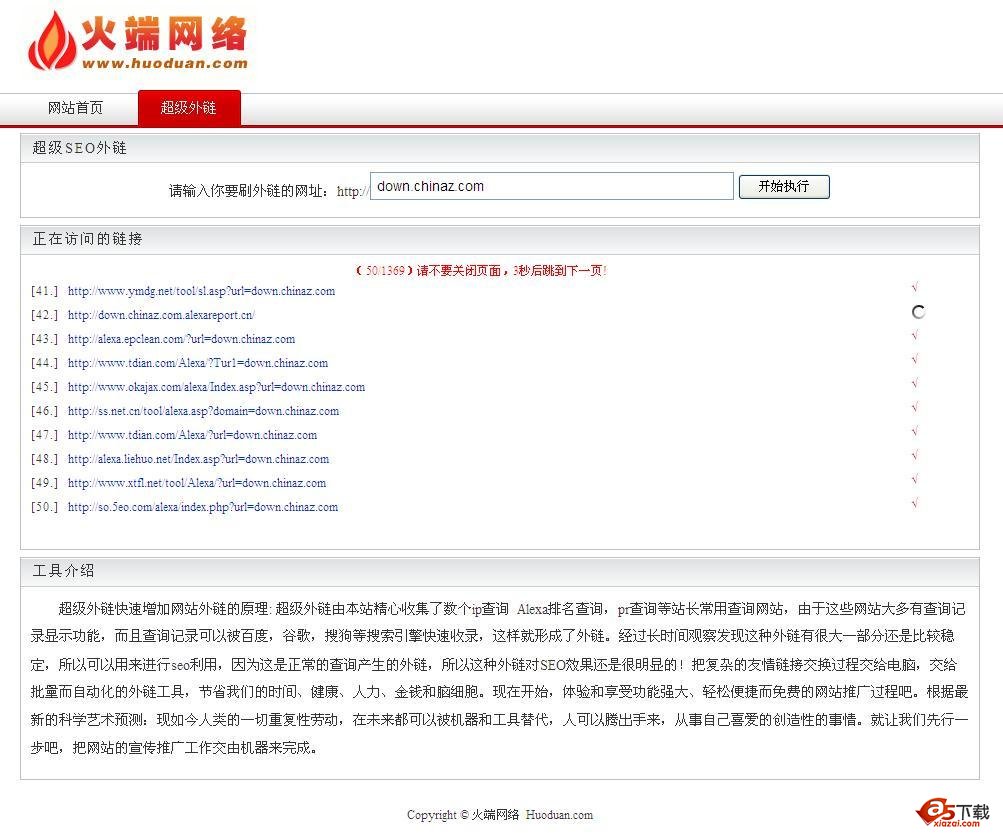
Task: Click the red progress text 50/1369
Action: coord(481,271)
